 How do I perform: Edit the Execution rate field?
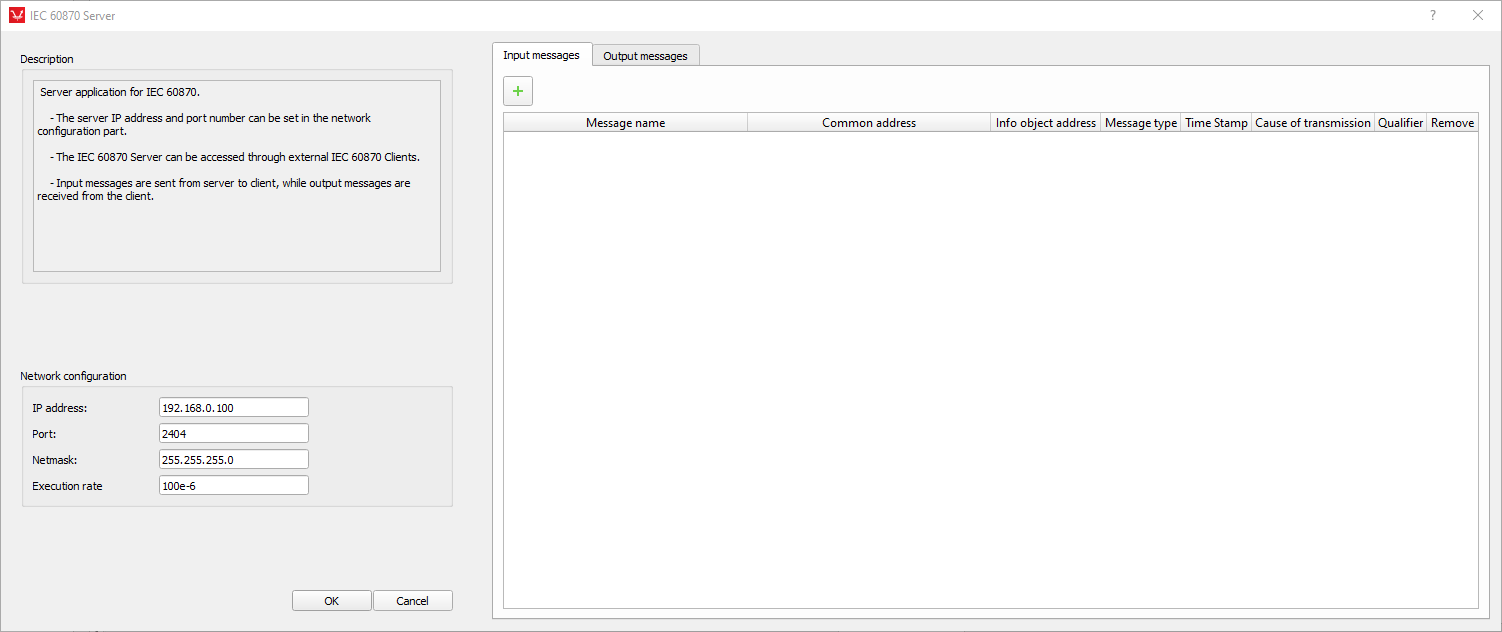(233, 485)
